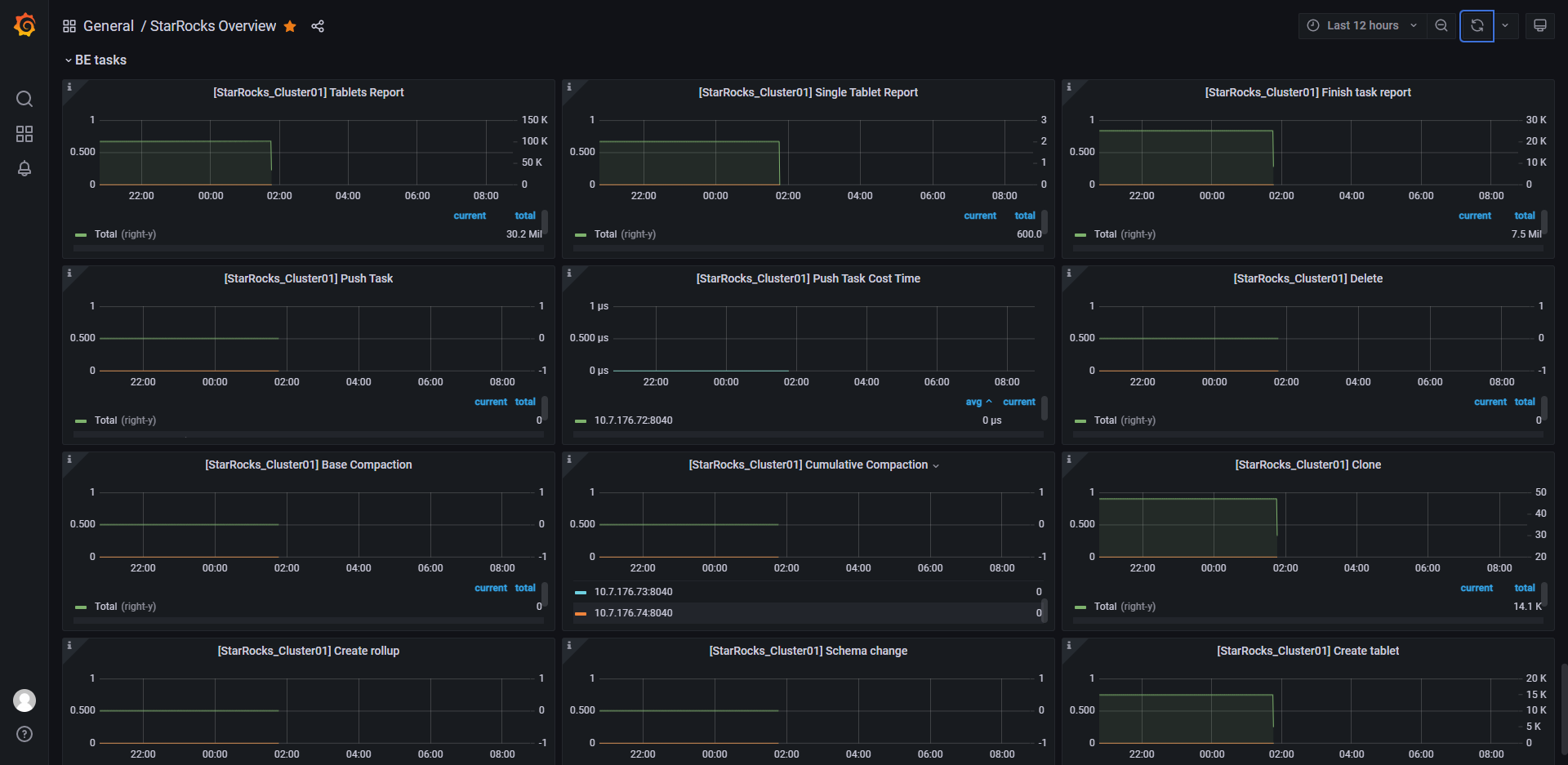The height and width of the screenshot is (765, 1568).
Task: Click the zoom out time range icon
Action: point(1441,25)
